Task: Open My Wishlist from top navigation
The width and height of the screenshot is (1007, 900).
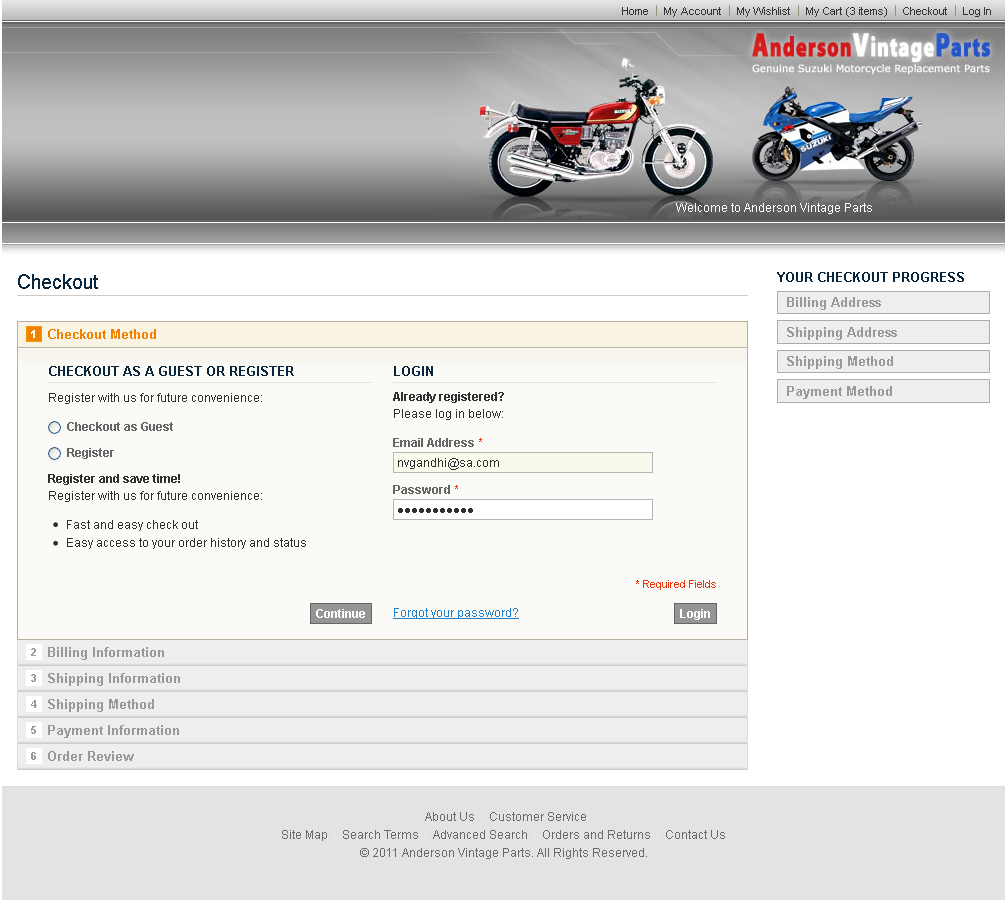Action: pos(763,11)
